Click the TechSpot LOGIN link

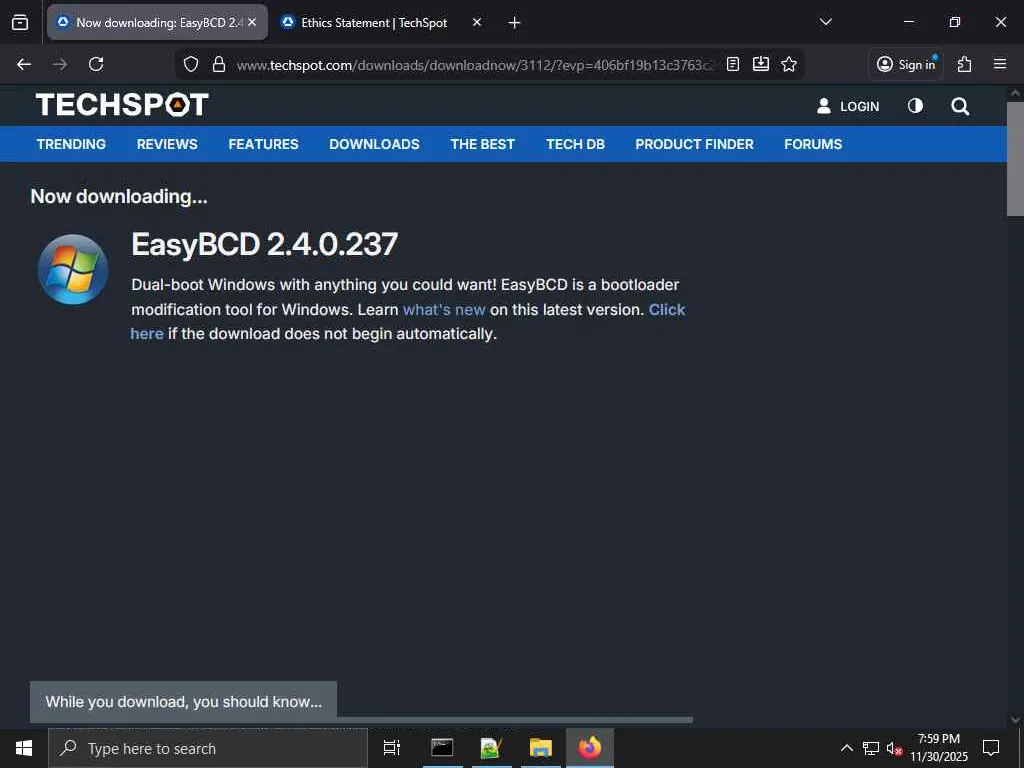tap(848, 106)
